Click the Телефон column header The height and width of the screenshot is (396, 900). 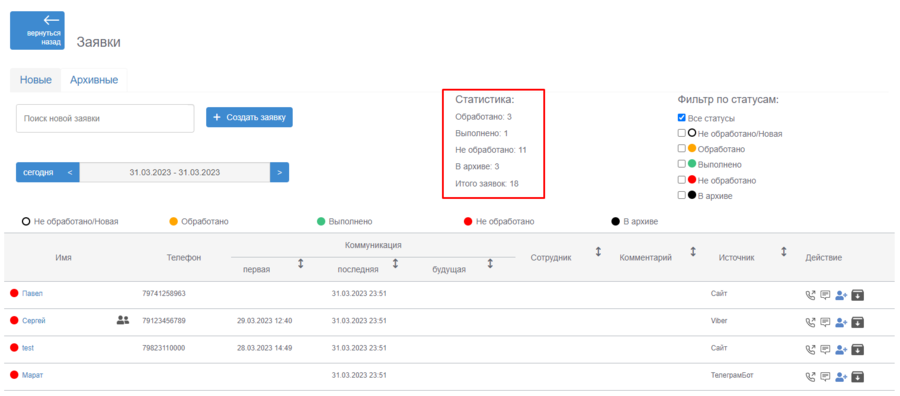pyautogui.click(x=184, y=258)
